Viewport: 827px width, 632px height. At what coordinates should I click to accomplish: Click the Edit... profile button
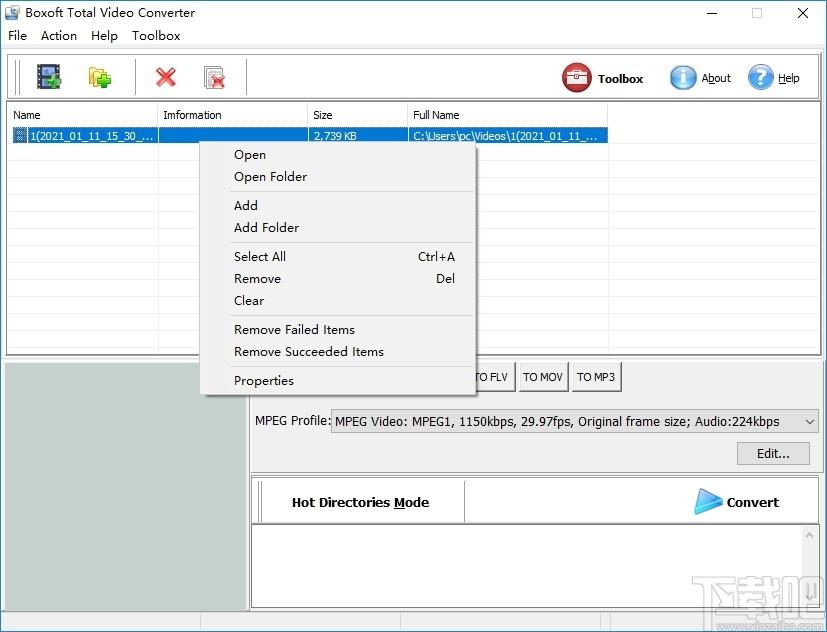click(773, 454)
